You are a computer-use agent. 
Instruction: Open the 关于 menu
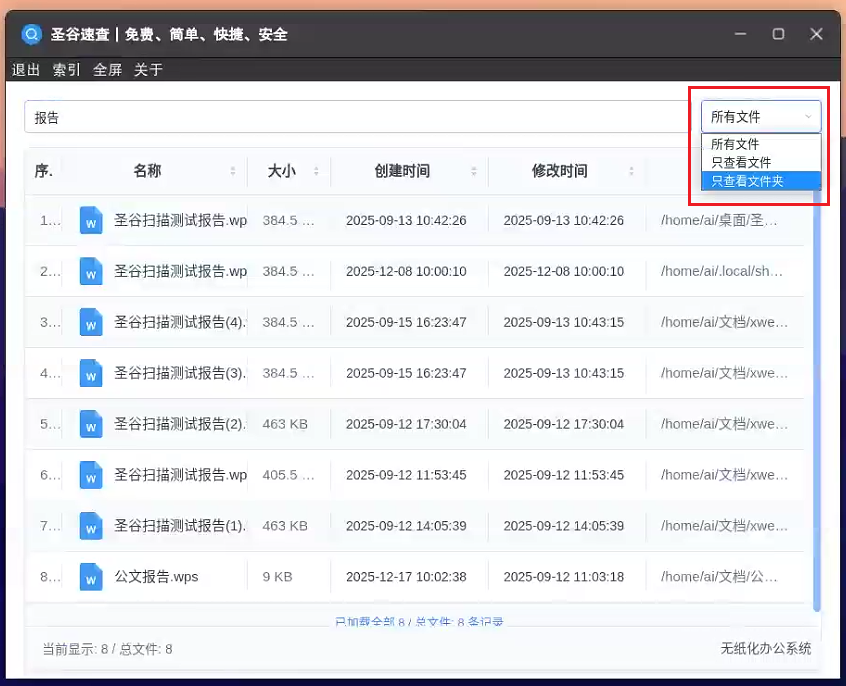[x=148, y=70]
